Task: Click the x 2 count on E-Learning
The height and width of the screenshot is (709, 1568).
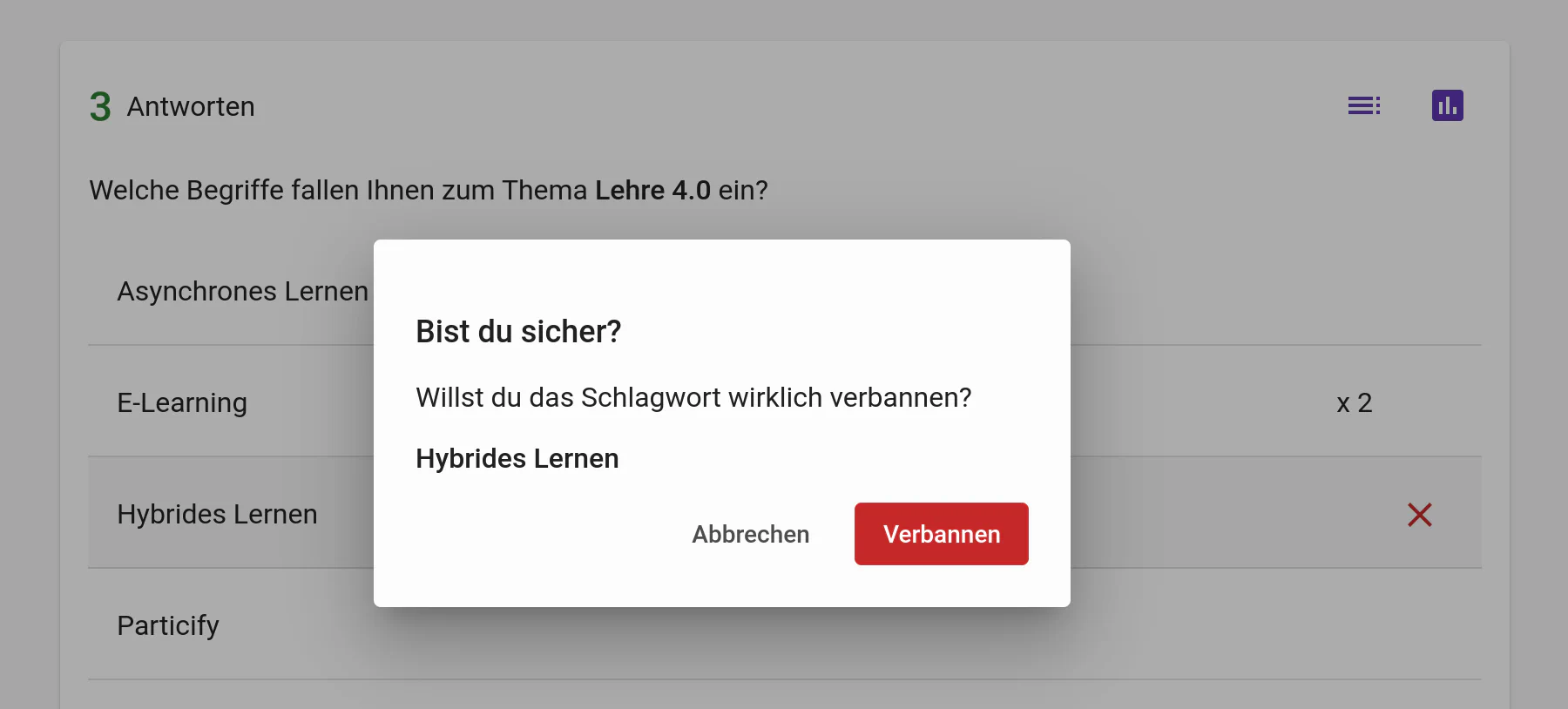Action: (x=1354, y=402)
